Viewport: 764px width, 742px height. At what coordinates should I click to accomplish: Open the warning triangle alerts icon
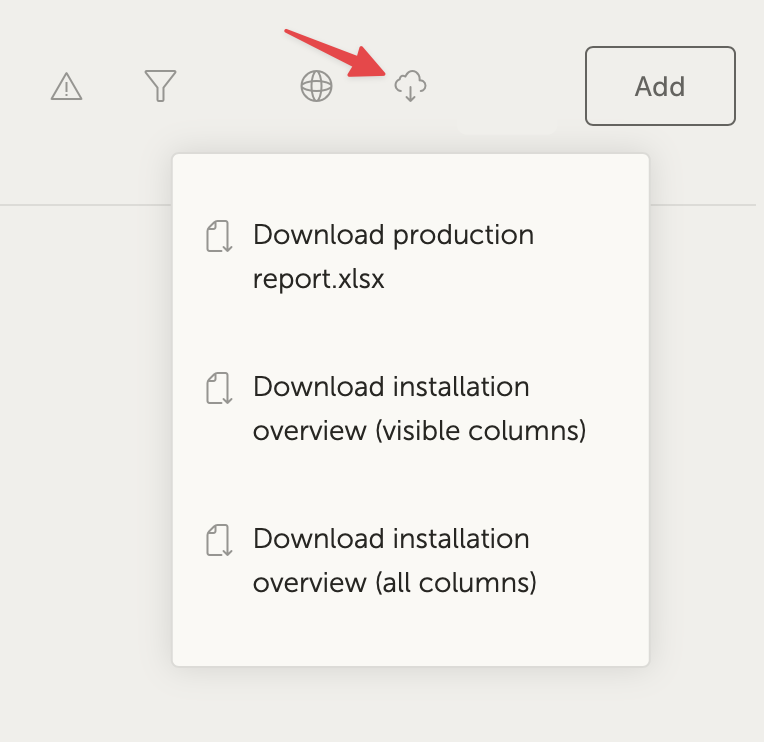(66, 88)
